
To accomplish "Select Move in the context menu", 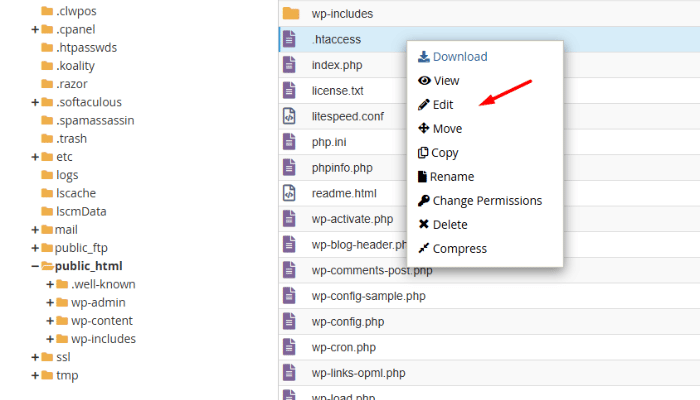I will coord(447,129).
